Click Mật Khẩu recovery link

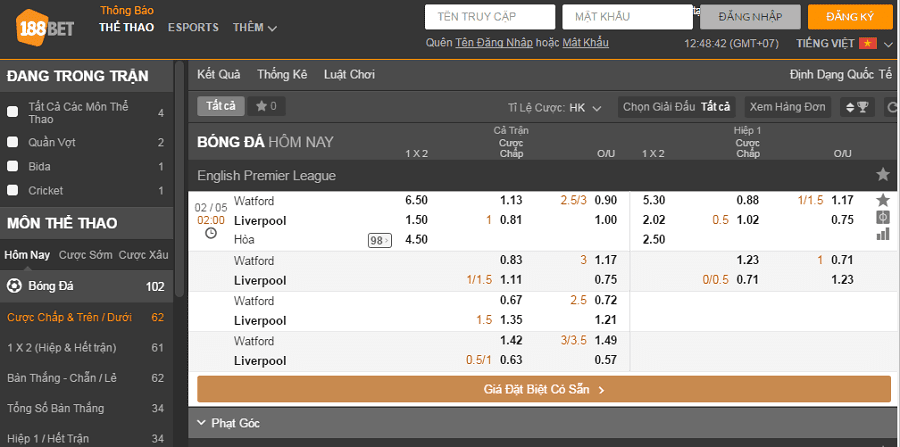click(x=585, y=42)
